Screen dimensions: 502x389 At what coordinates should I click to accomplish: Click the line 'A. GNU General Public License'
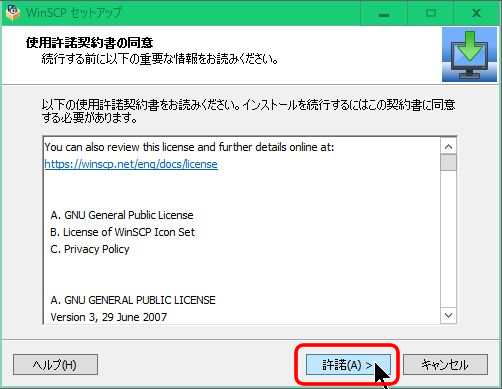tap(122, 215)
